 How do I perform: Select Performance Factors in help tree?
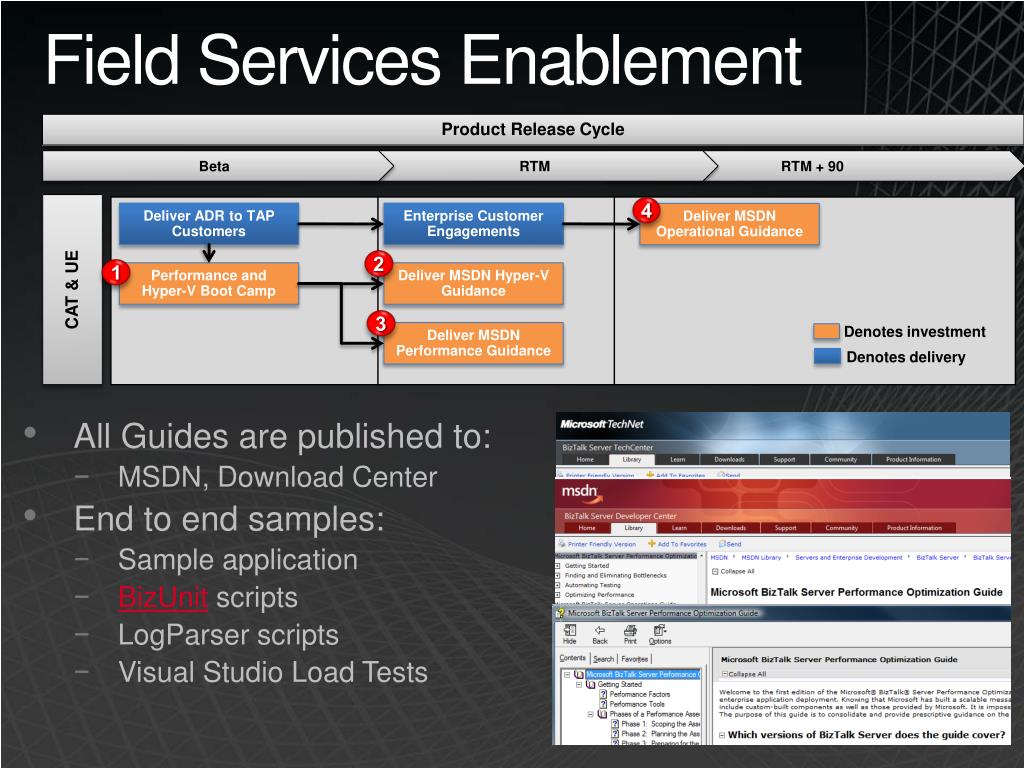click(x=639, y=694)
